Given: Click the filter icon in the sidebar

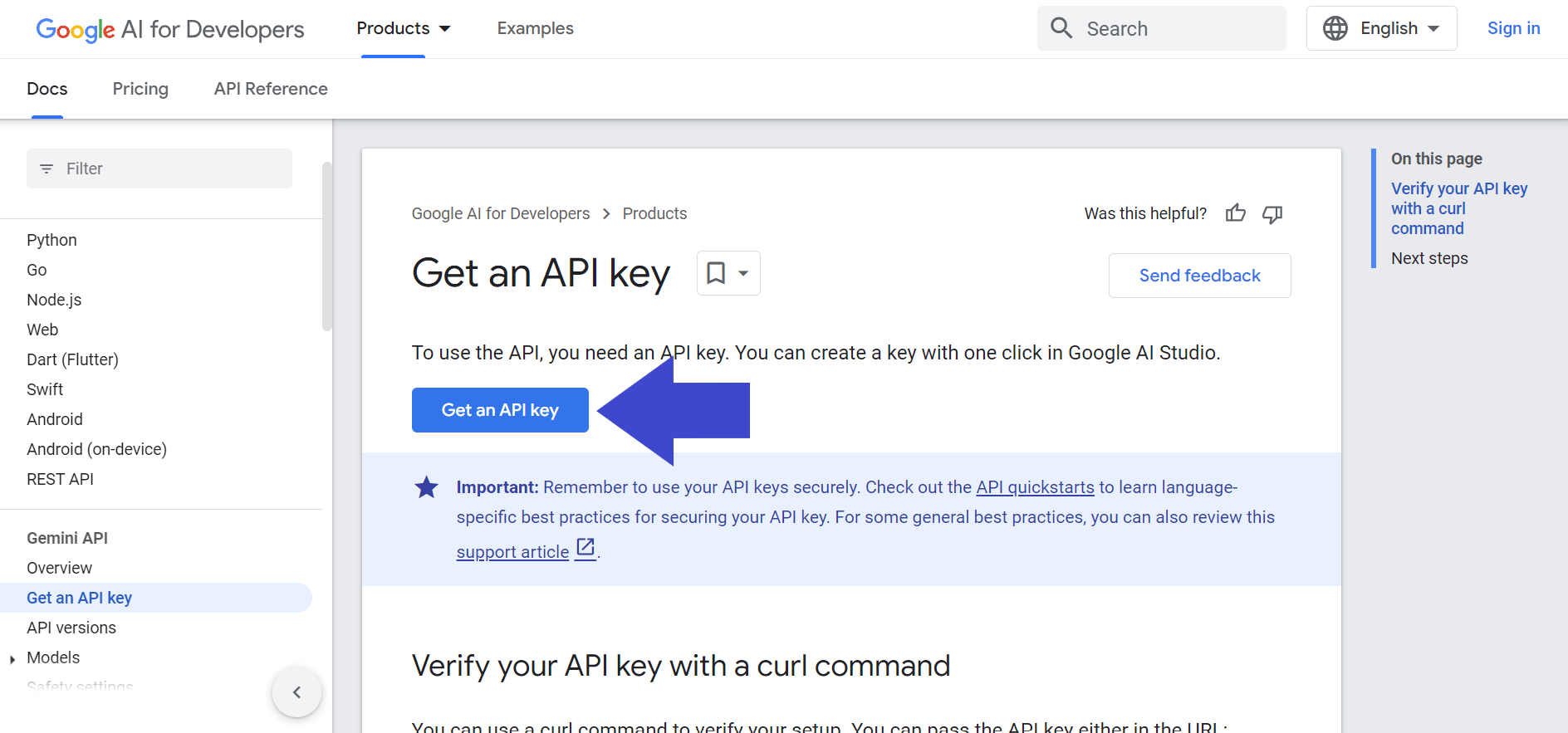Looking at the screenshot, I should tap(47, 169).
